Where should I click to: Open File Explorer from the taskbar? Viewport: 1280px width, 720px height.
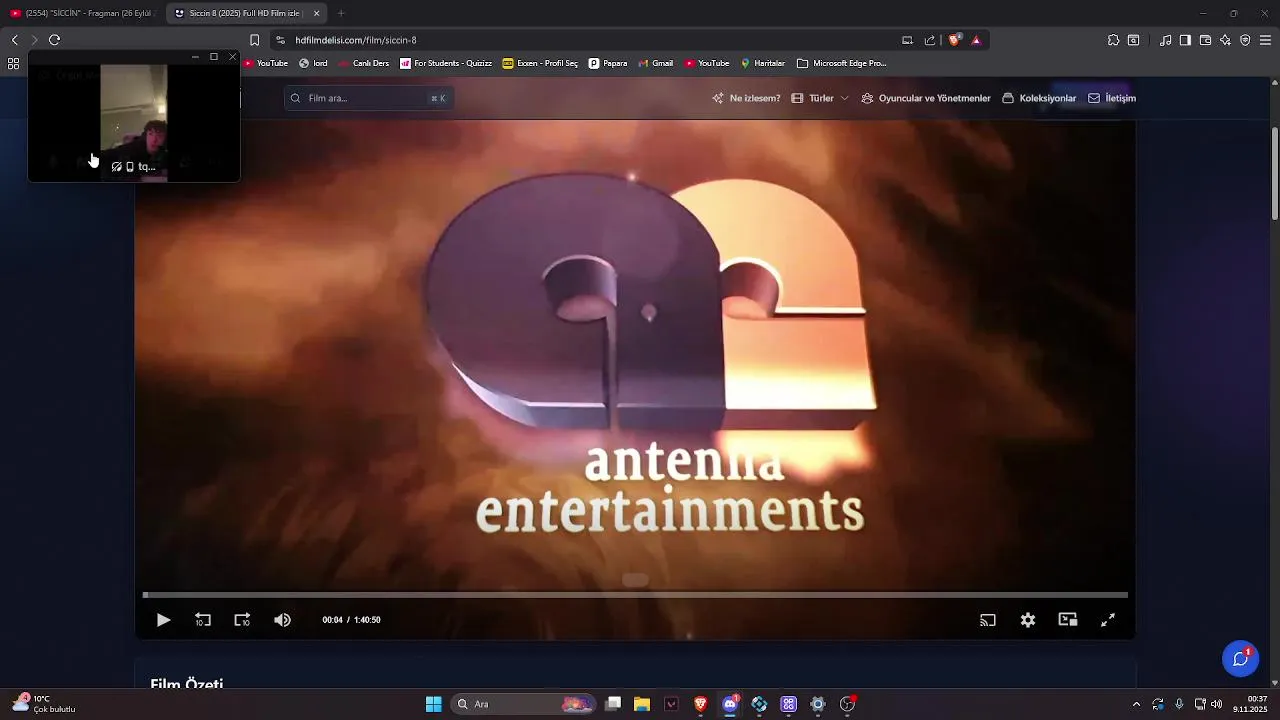(x=642, y=704)
